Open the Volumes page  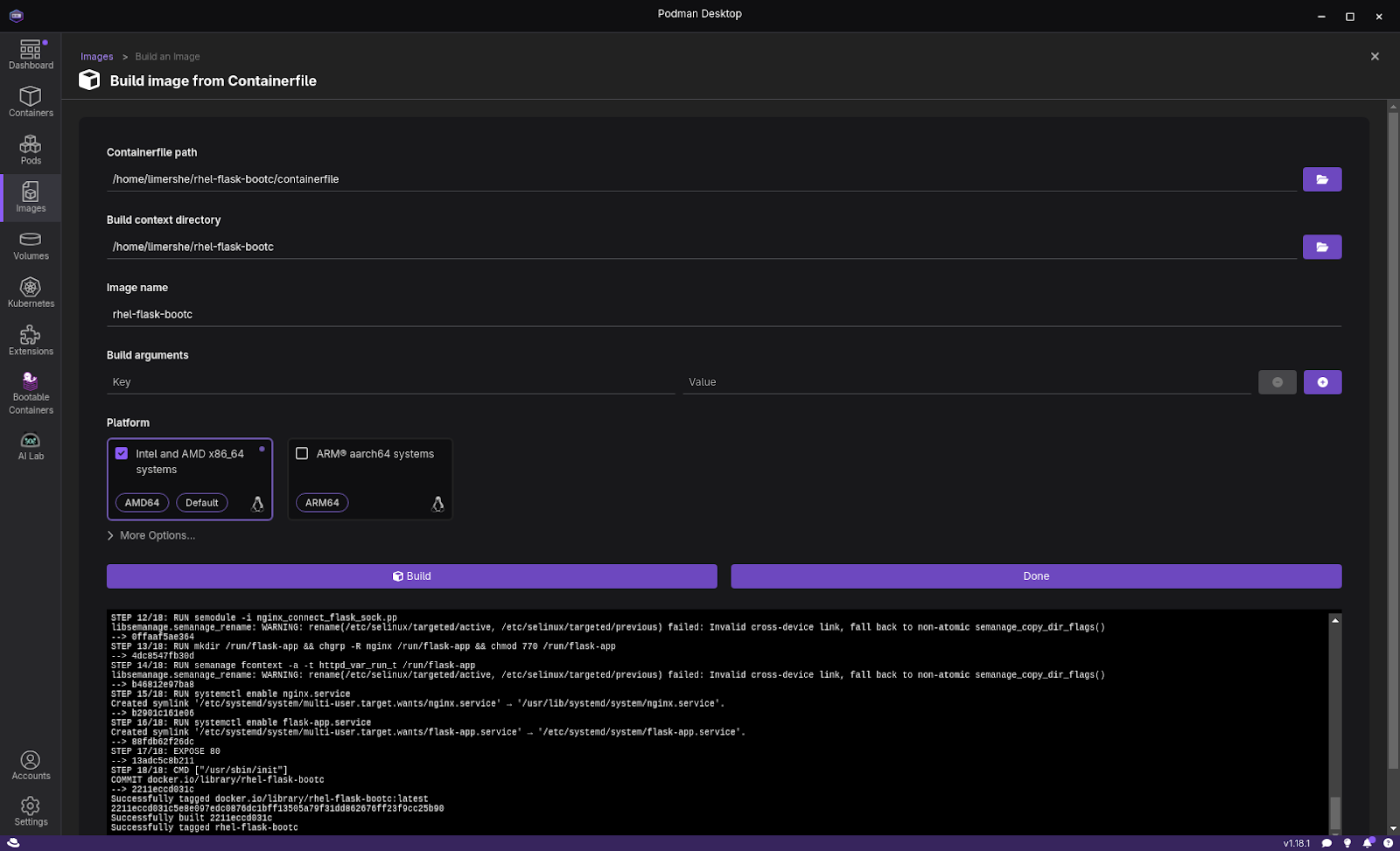click(x=31, y=246)
